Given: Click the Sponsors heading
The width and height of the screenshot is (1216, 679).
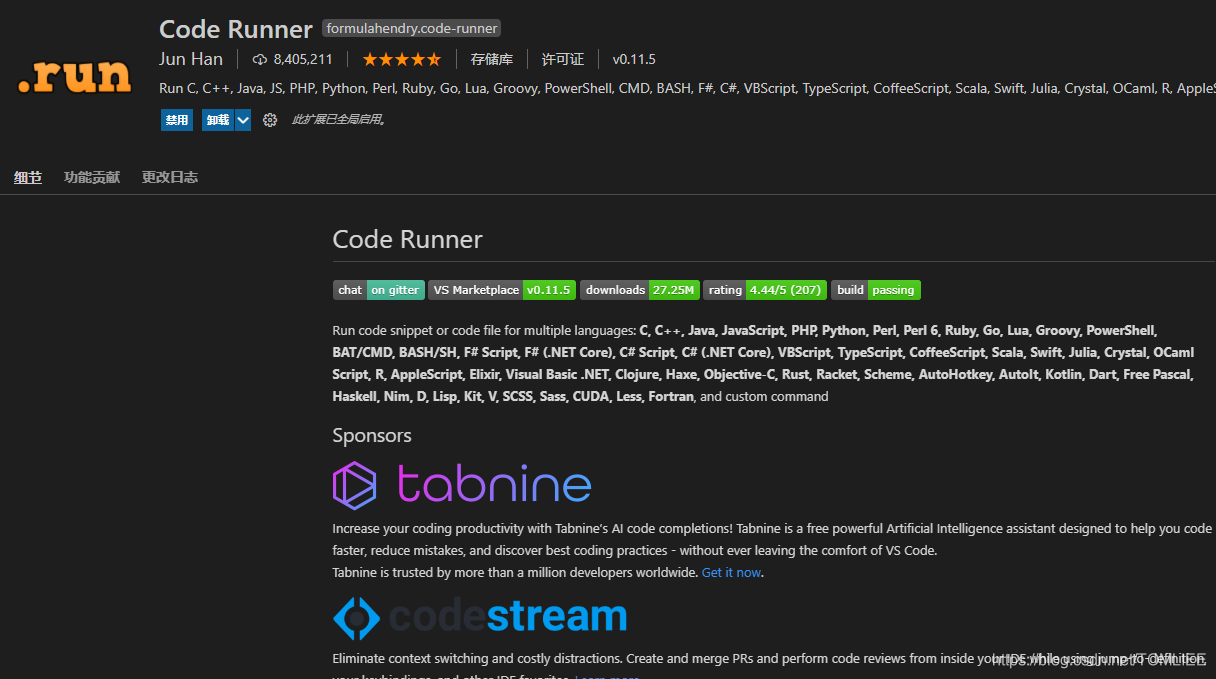Looking at the screenshot, I should pyautogui.click(x=372, y=435).
